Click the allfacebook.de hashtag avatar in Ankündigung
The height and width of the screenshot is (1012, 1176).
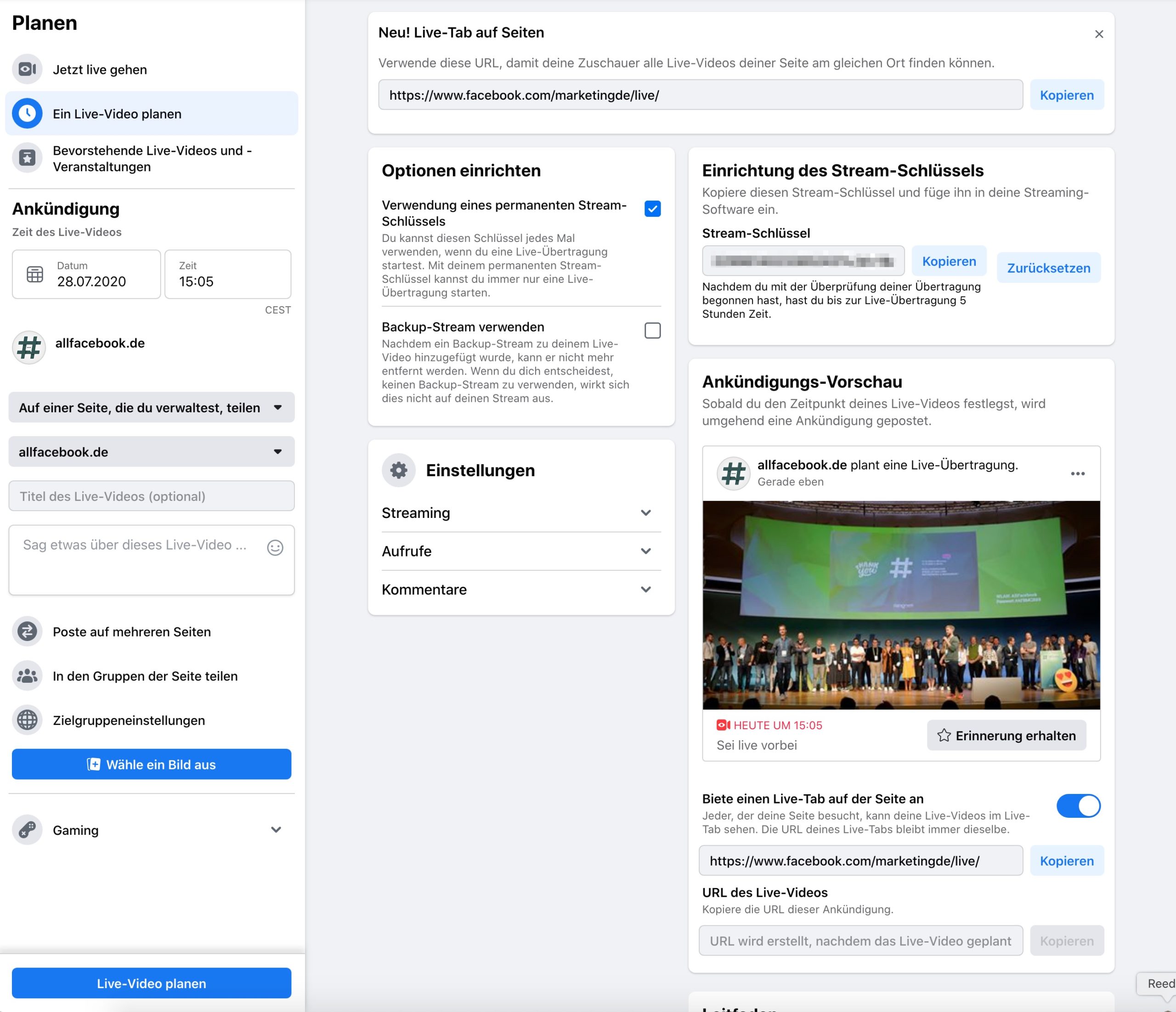[28, 347]
